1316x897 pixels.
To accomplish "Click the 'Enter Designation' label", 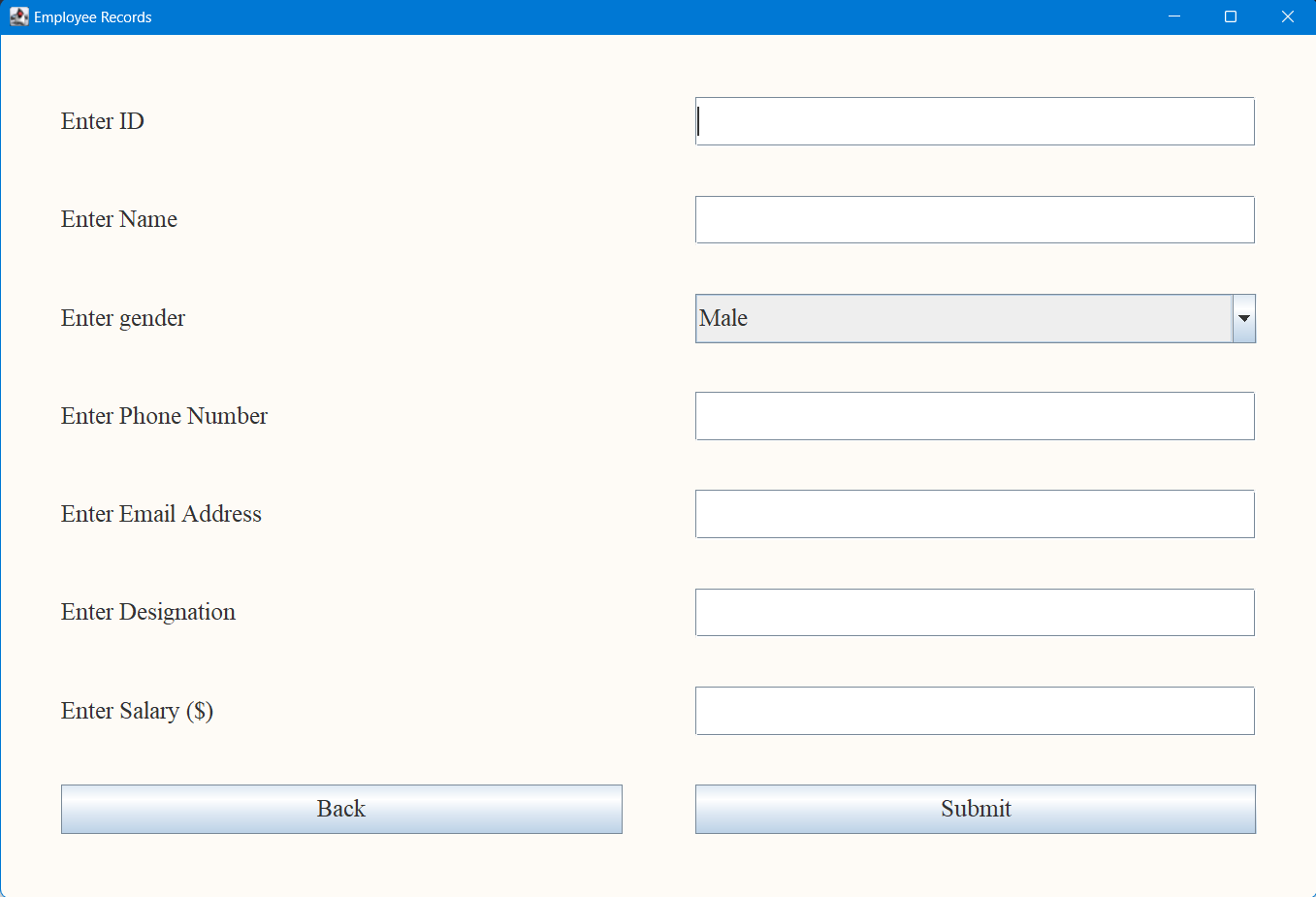I will click(x=148, y=612).
